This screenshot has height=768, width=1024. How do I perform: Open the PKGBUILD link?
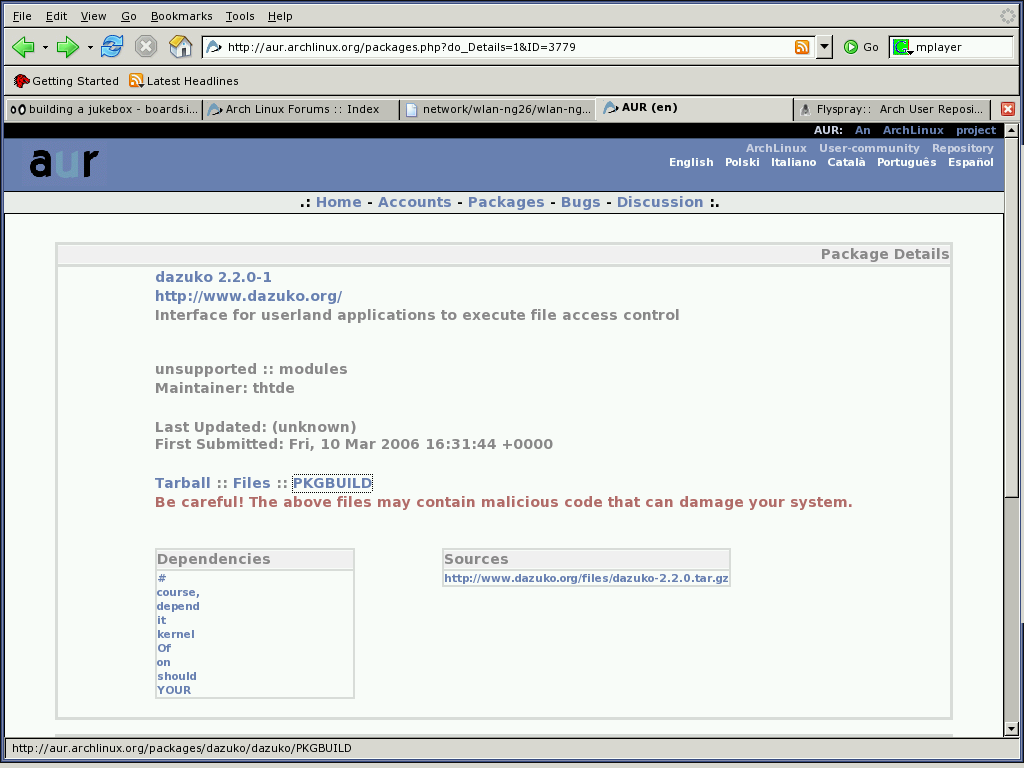pyautogui.click(x=332, y=483)
